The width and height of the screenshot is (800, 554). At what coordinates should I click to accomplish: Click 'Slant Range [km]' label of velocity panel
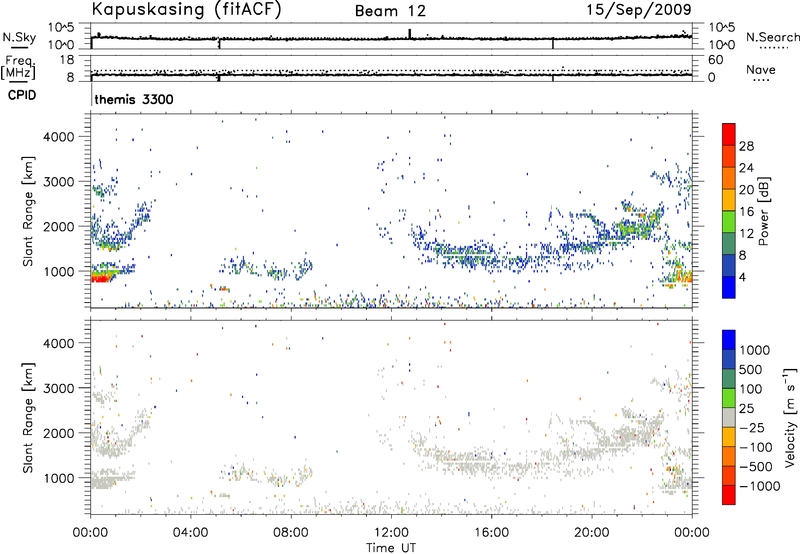[28, 417]
